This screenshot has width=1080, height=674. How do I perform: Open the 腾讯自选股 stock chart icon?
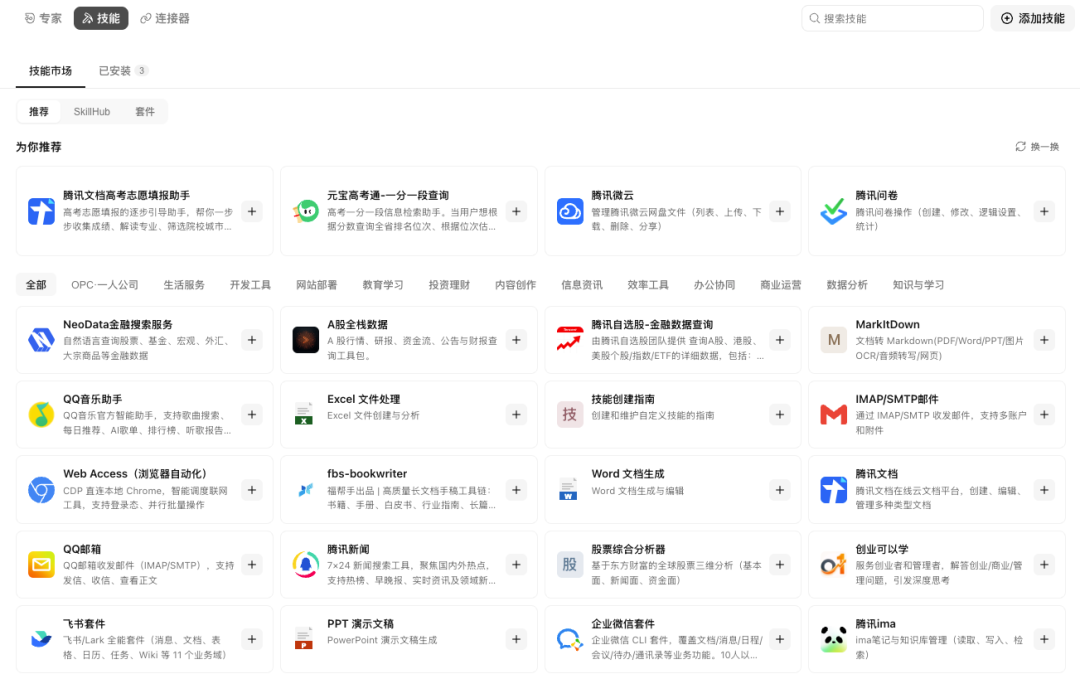(x=570, y=340)
